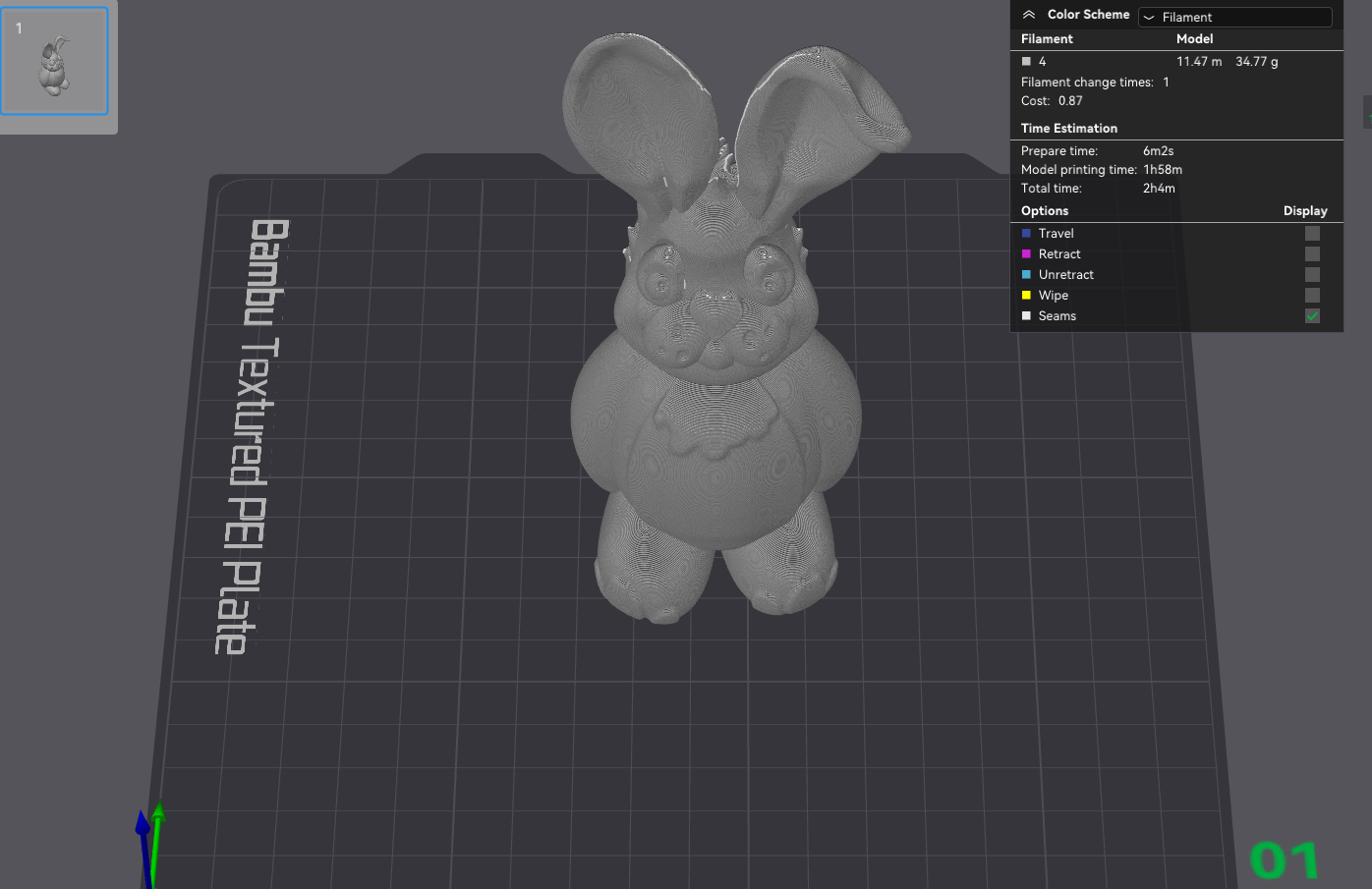Click the prepare time value 6m2s
The height and width of the screenshot is (889, 1372).
tap(1159, 150)
